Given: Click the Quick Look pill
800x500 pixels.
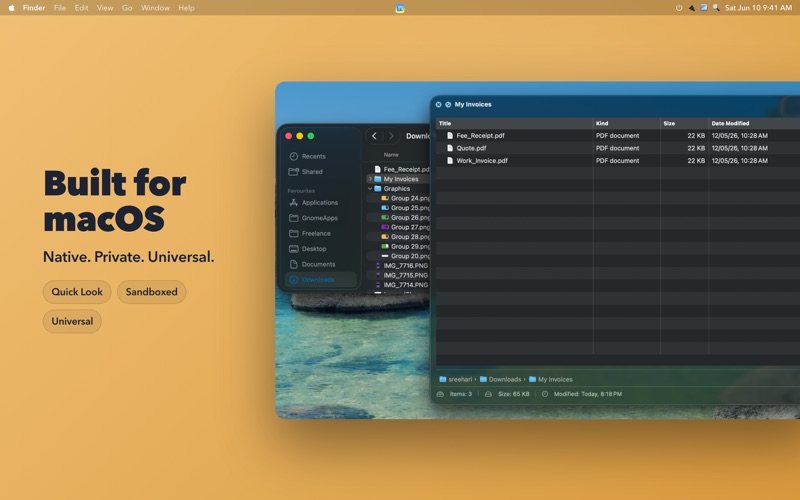Looking at the screenshot, I should (x=77, y=292).
